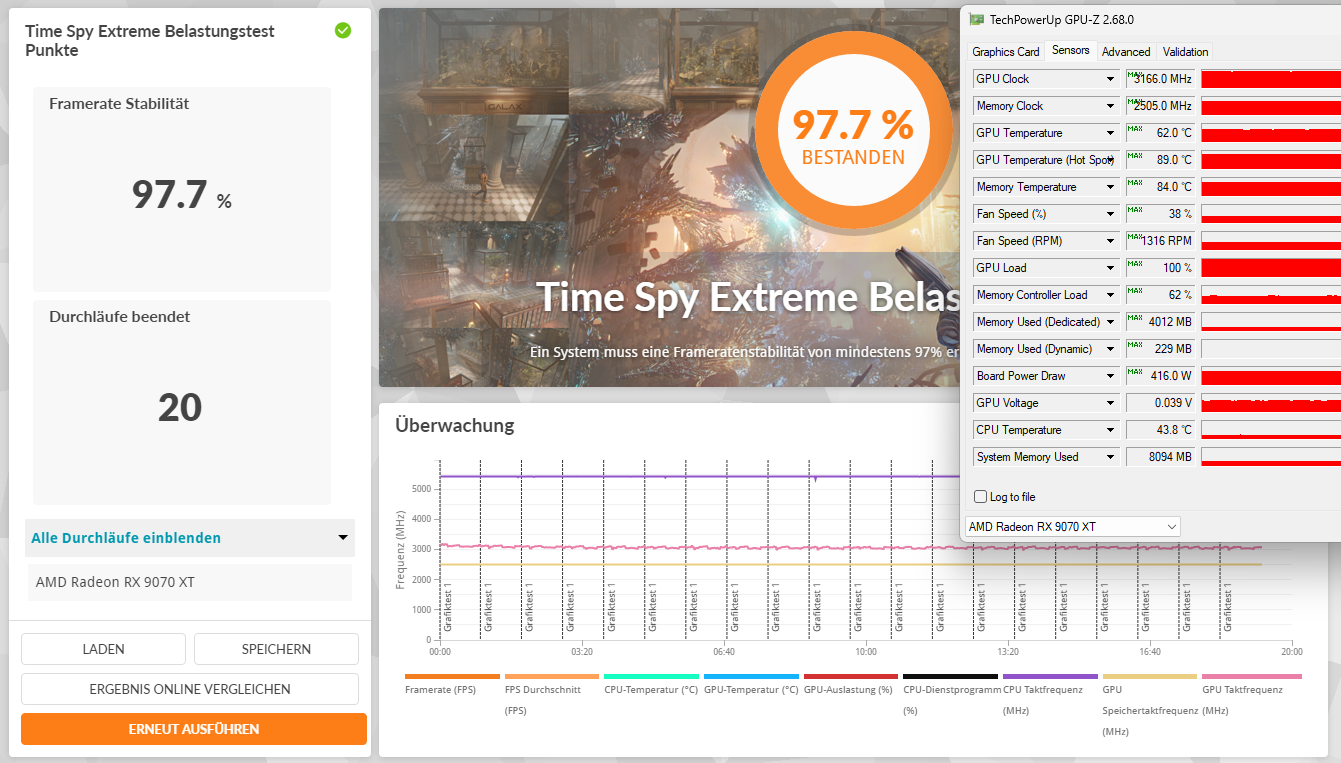Click the Überwachung section heading
This screenshot has width=1341, height=763.
(454, 425)
